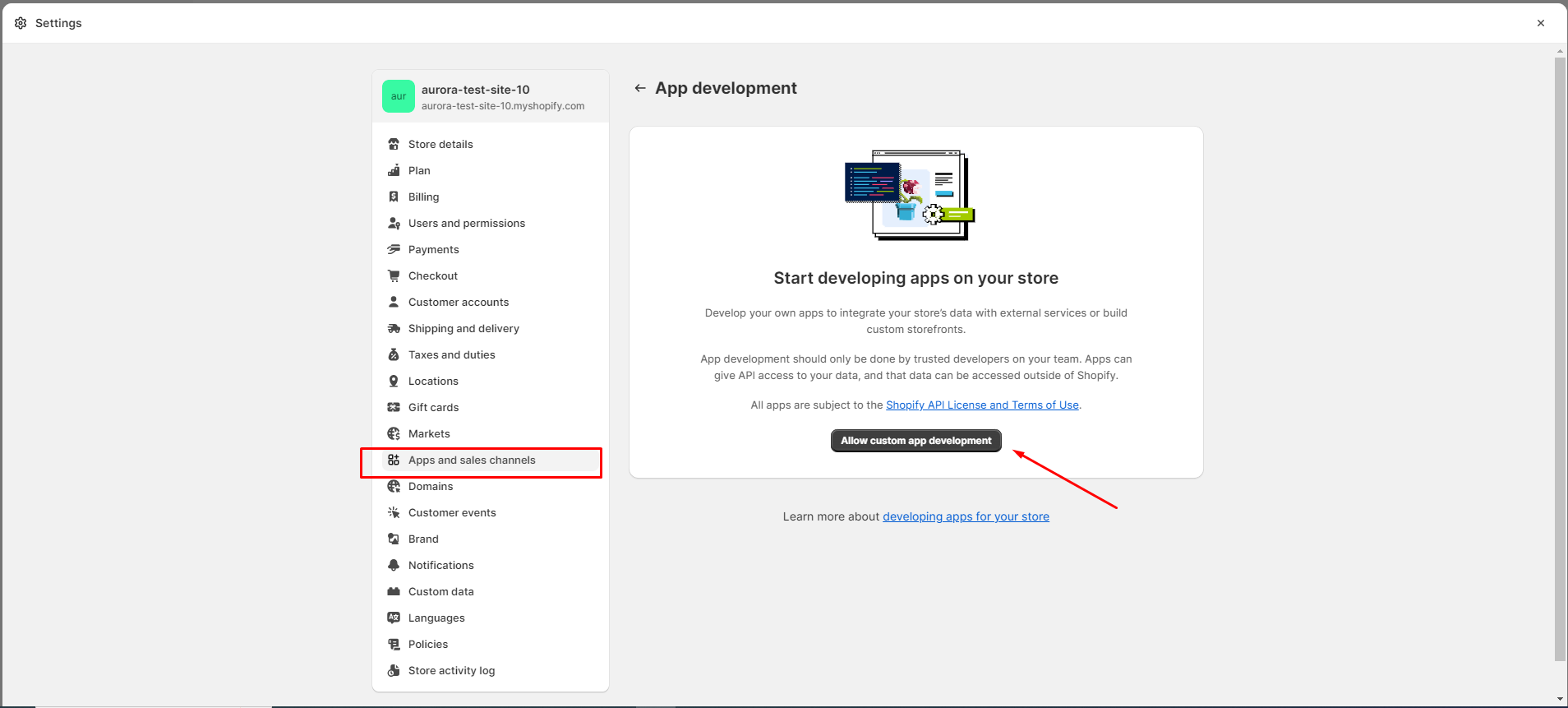Click the Payments hand icon

394,249
